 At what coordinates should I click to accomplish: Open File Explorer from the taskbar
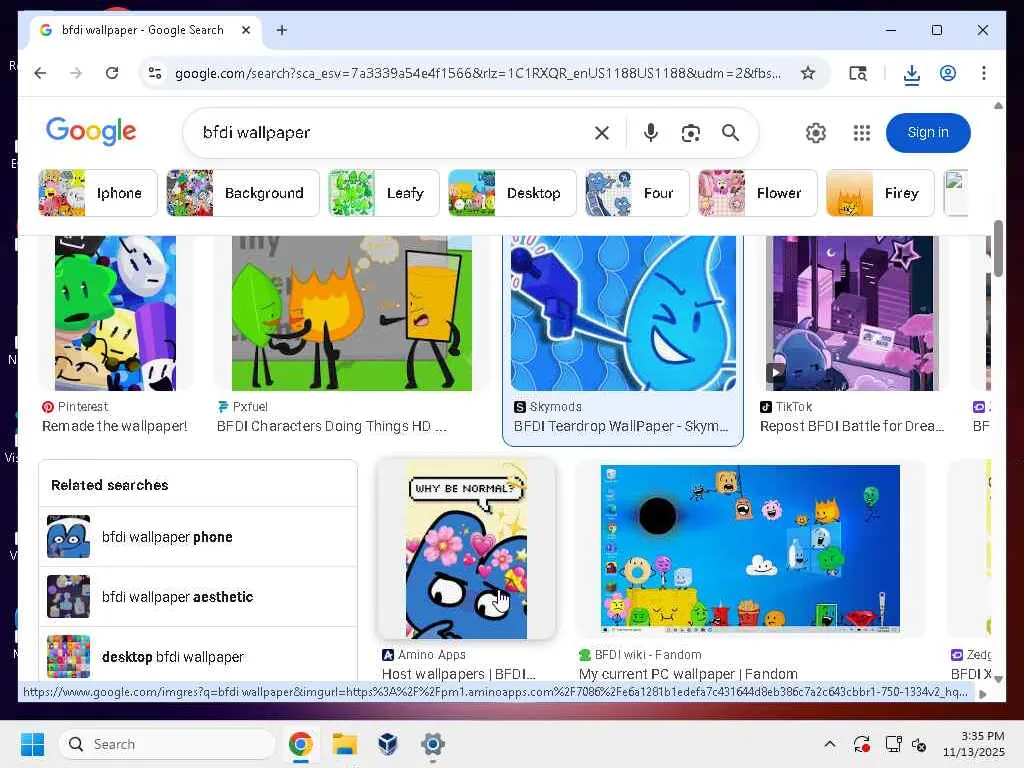[x=344, y=744]
